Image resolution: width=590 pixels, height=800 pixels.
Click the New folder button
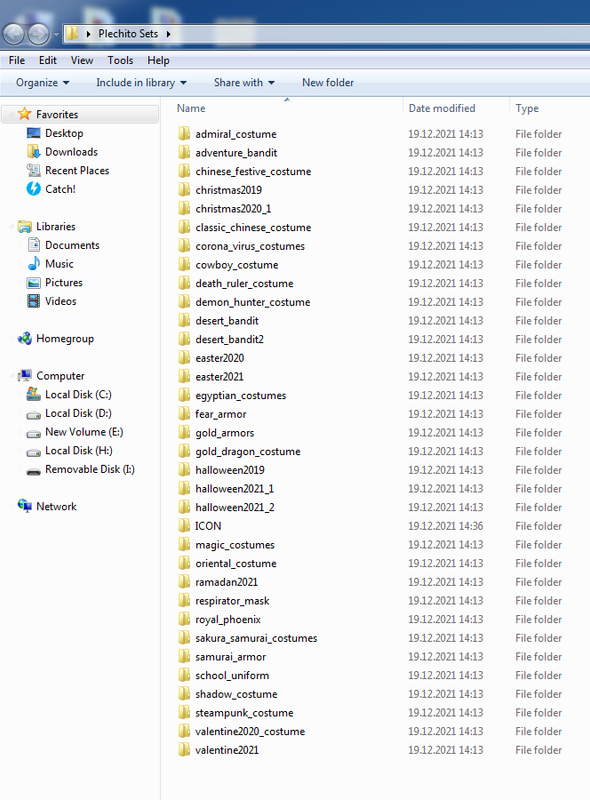coord(328,83)
